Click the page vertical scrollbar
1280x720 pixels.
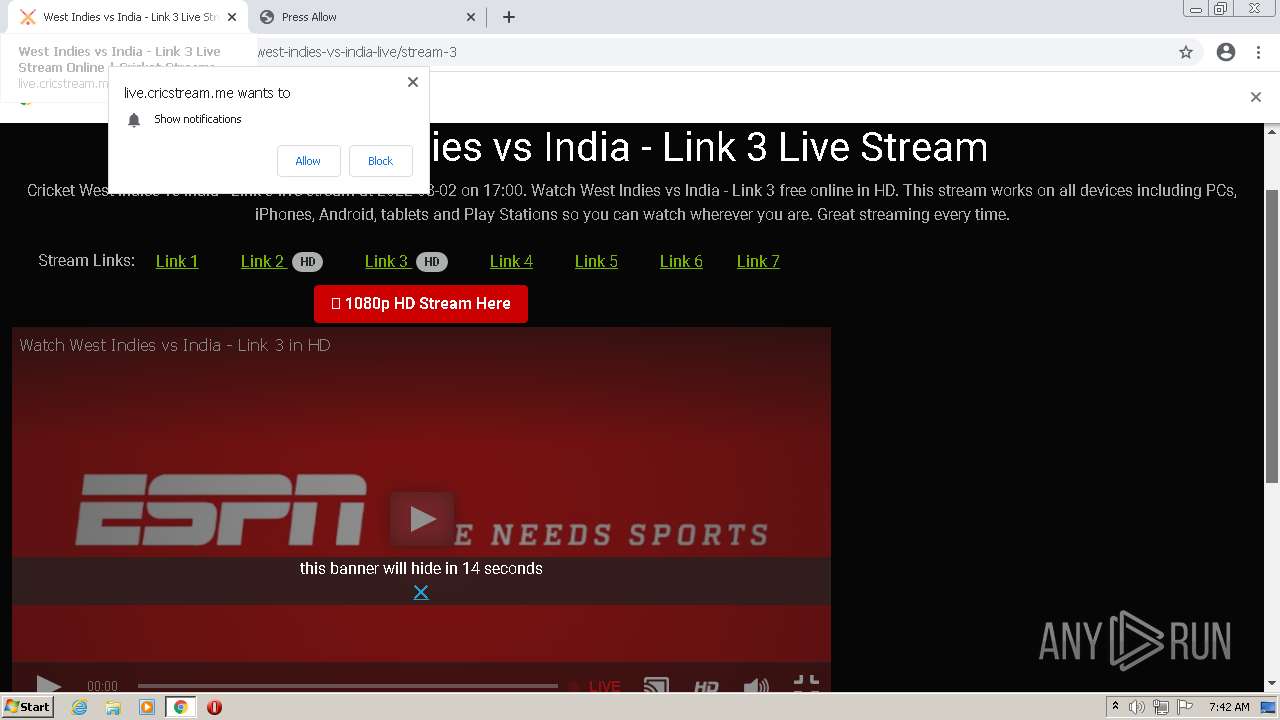(x=1272, y=335)
